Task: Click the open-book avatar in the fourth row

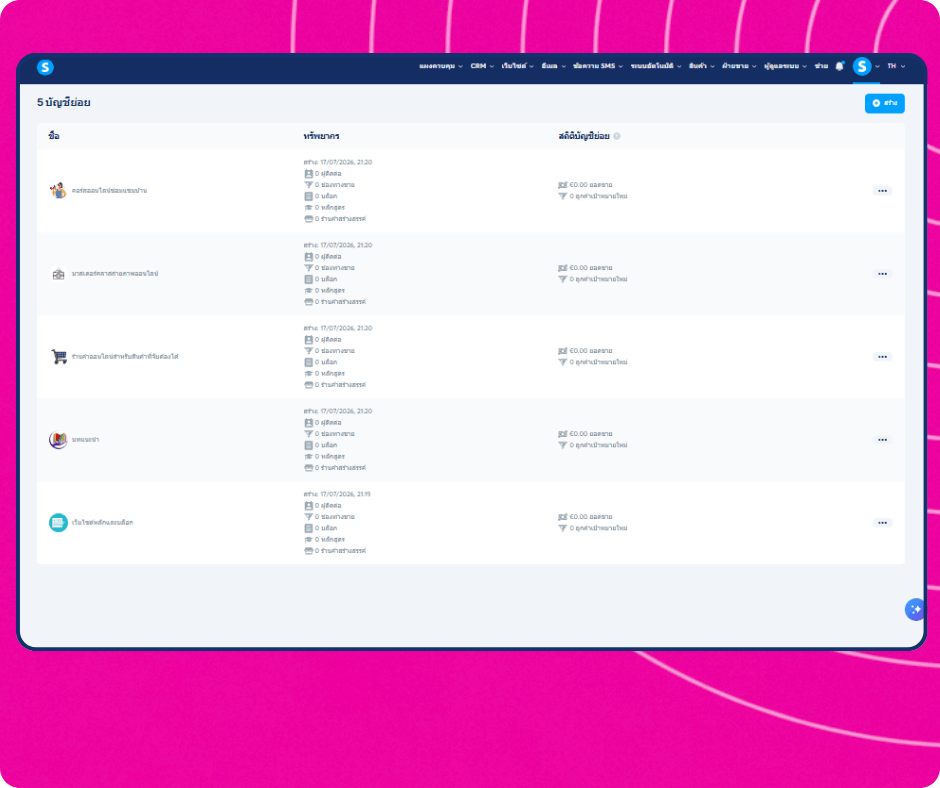Action: (x=58, y=440)
